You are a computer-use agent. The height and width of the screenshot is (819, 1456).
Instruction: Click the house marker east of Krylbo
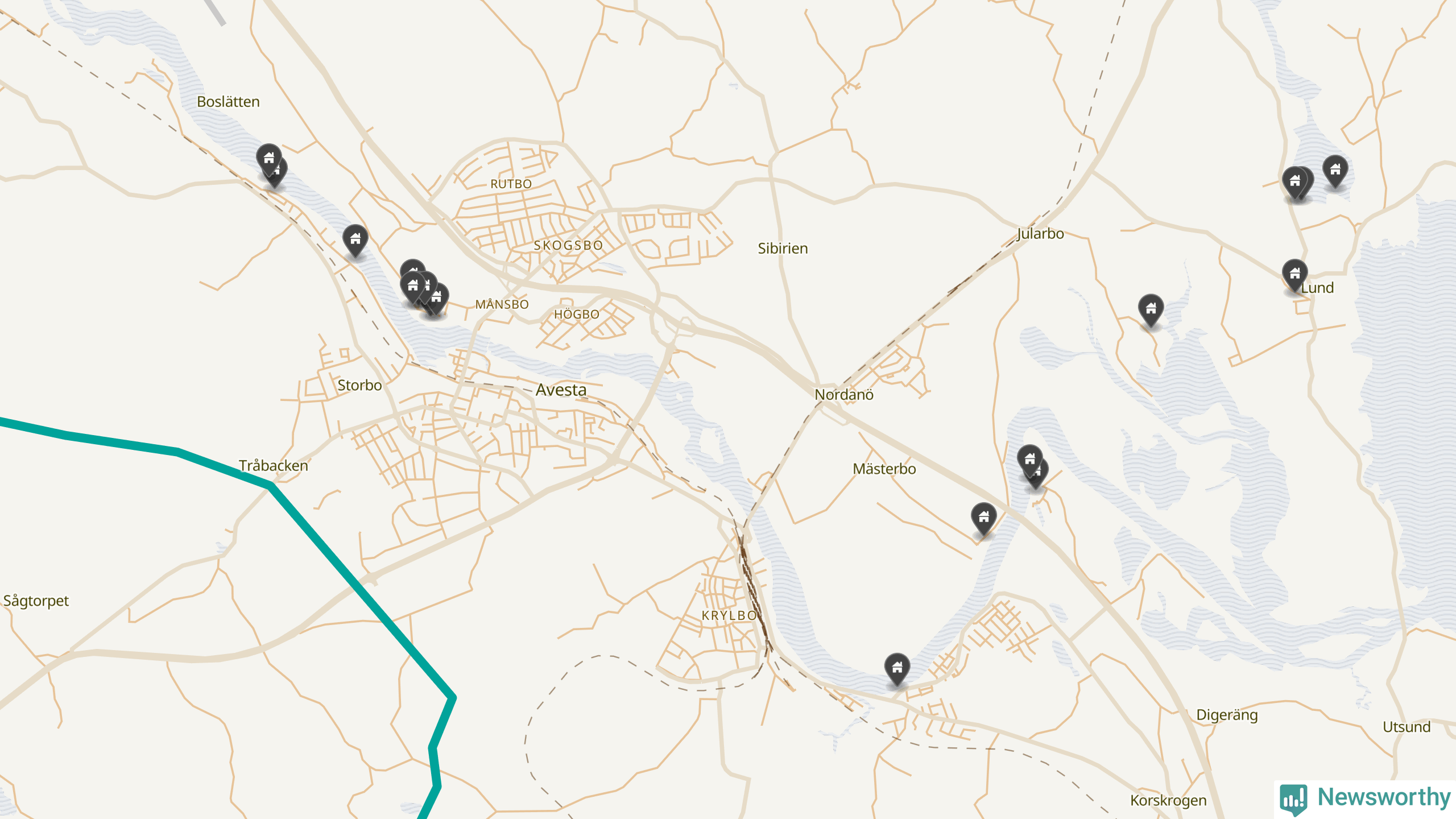tap(897, 669)
